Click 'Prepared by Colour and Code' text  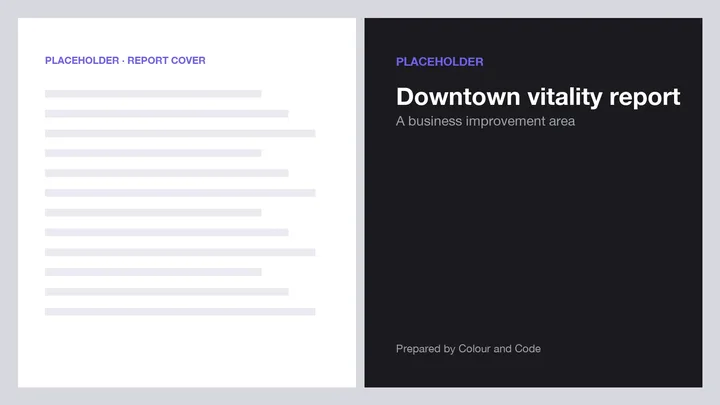pos(468,349)
